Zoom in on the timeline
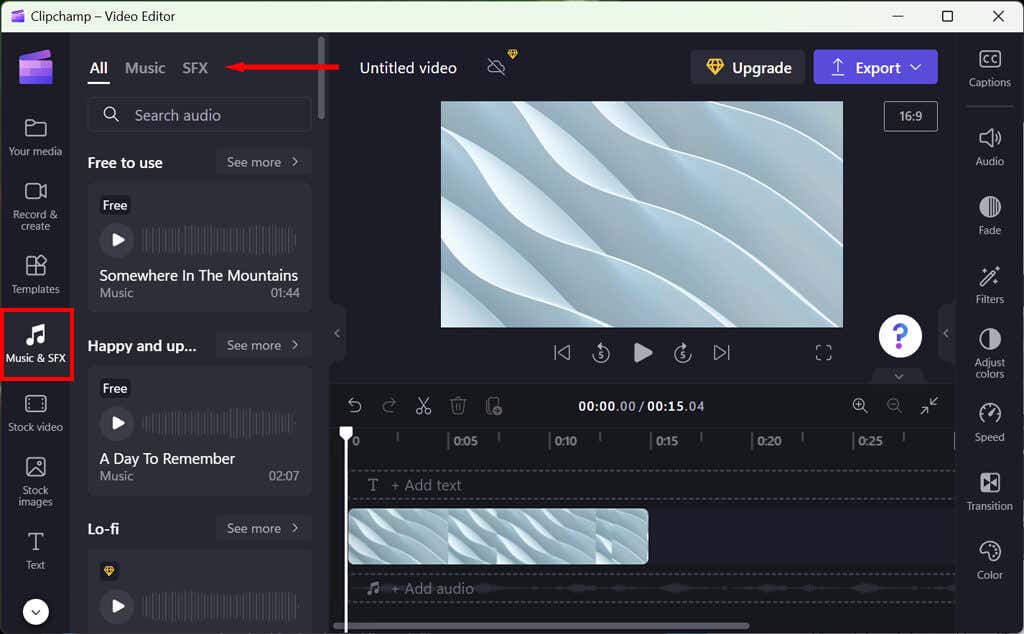Screen dimensions: 1024x634 (x=860, y=405)
